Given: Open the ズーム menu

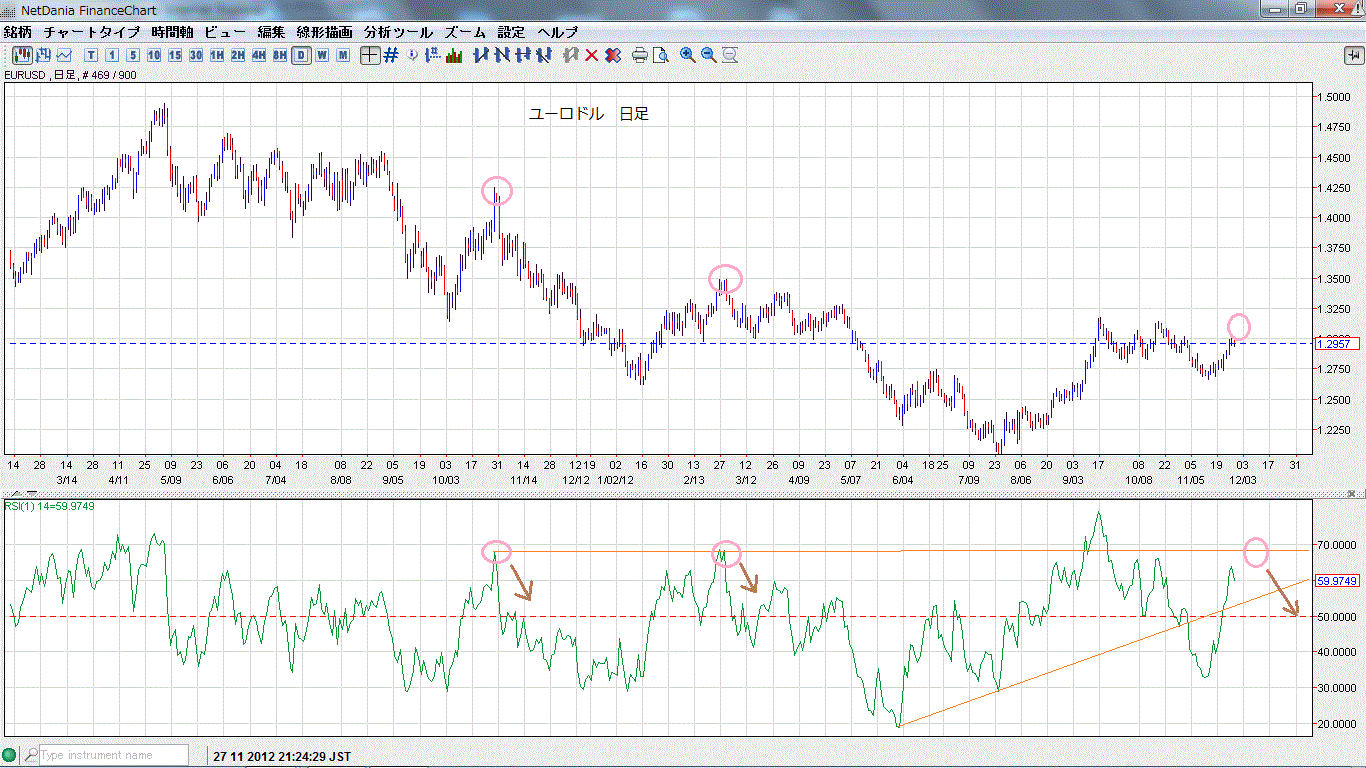Looking at the screenshot, I should [465, 32].
